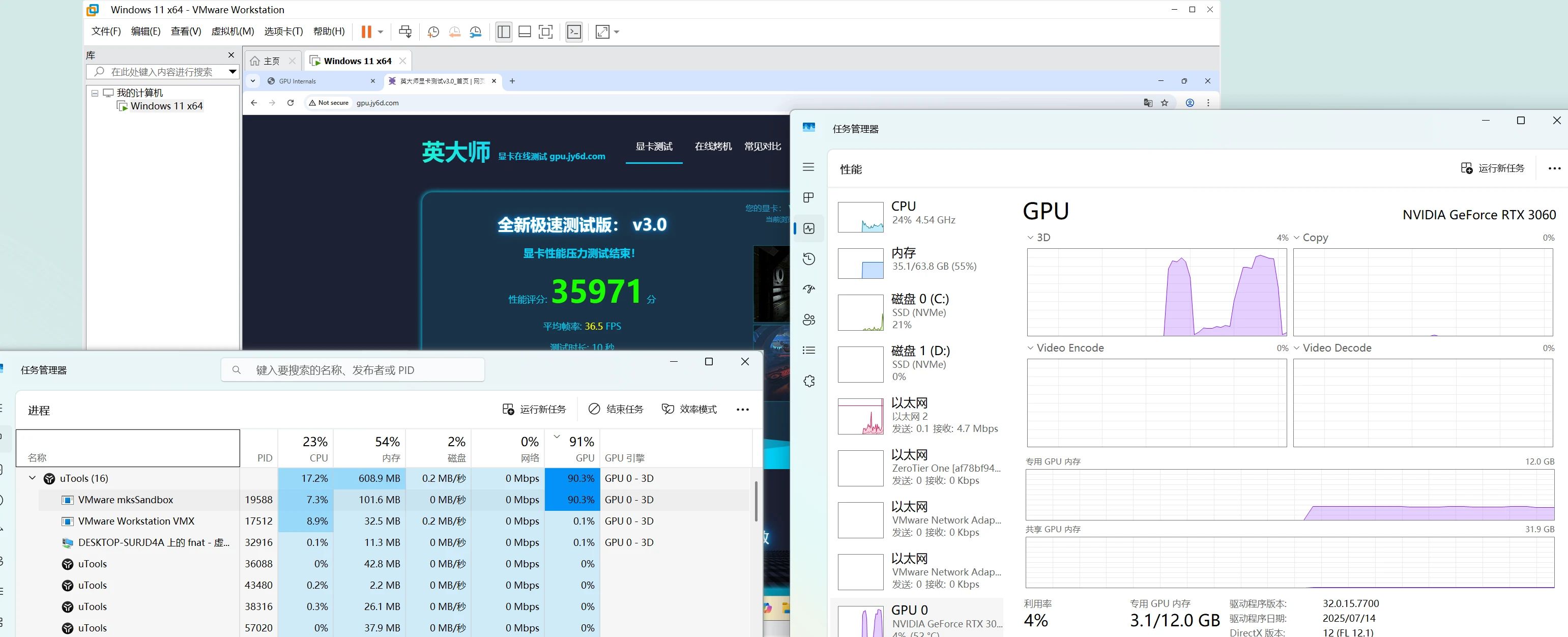Toggle thumbnail bar view in VMware toolbar
Viewport: 1568px width, 637px height.
point(525,32)
